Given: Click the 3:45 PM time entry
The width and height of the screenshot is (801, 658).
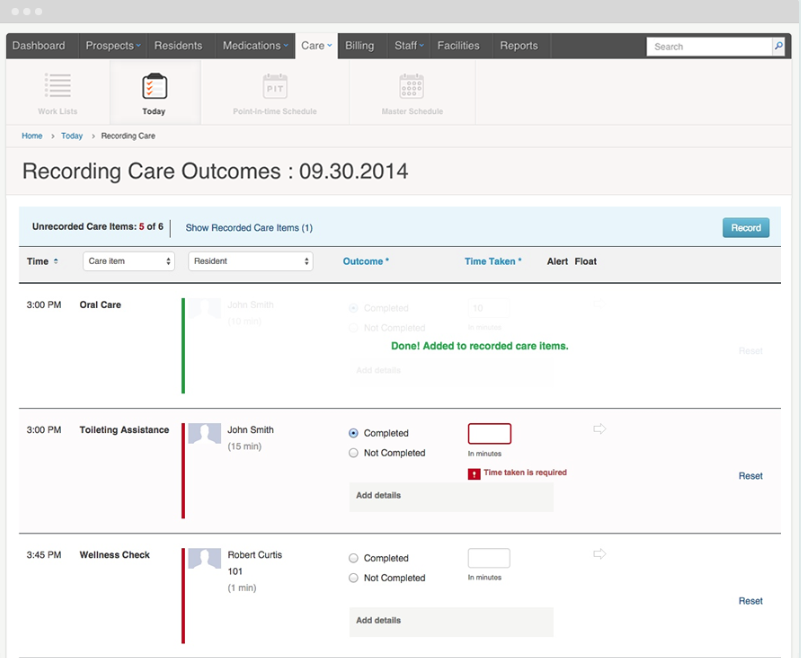Looking at the screenshot, I should 44,555.
